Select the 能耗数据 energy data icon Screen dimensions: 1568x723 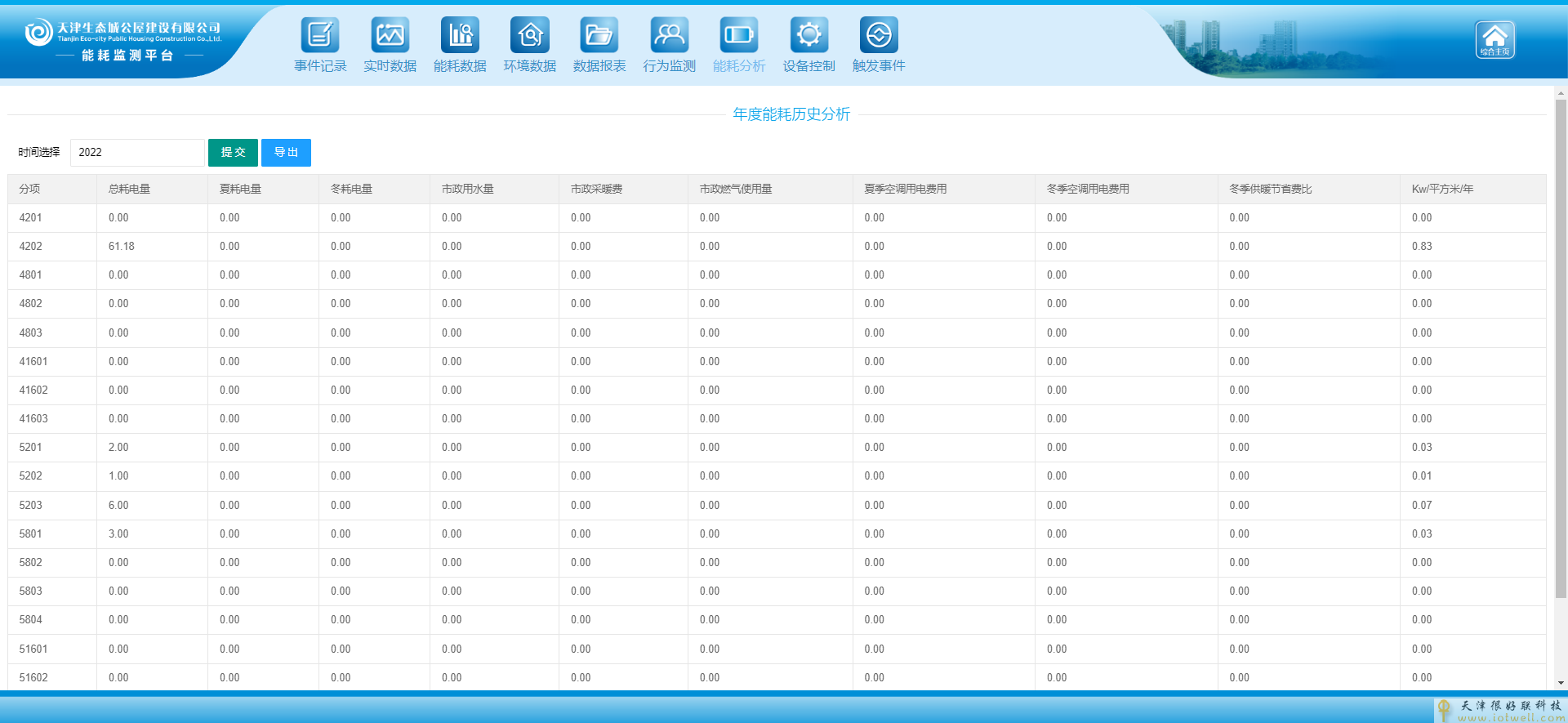click(460, 35)
